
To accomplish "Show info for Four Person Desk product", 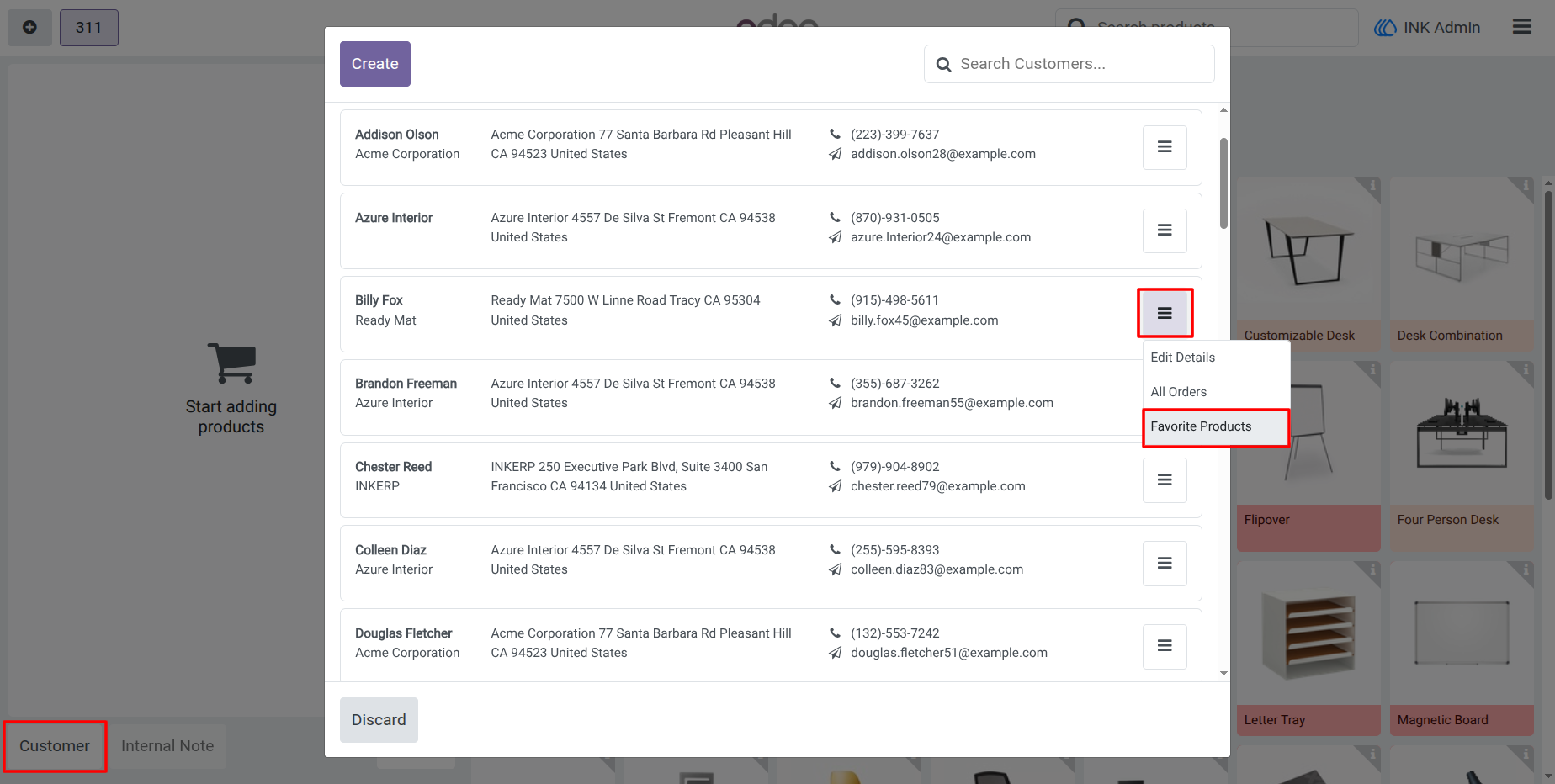I will tap(1525, 369).
